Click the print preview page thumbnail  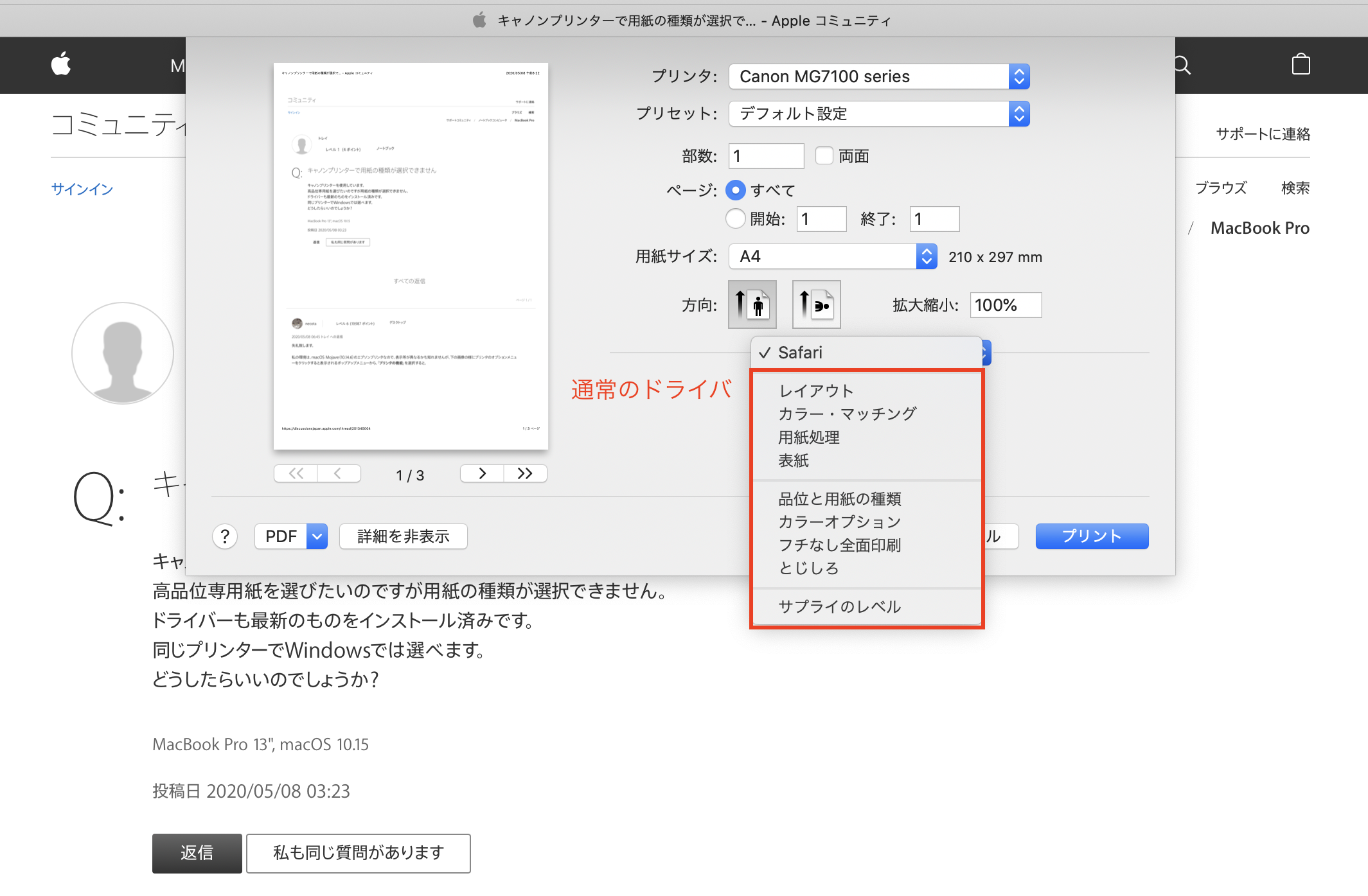pyautogui.click(x=411, y=256)
